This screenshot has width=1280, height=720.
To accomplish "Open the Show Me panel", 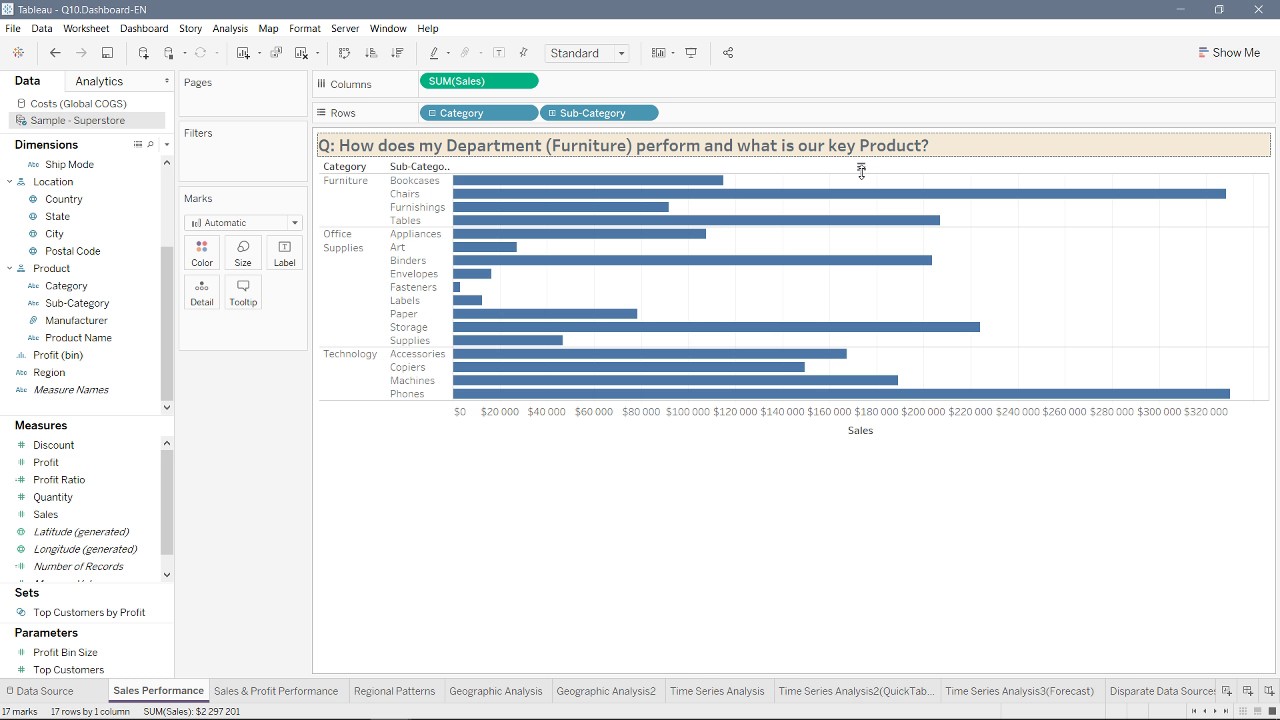I will pos(1229,53).
